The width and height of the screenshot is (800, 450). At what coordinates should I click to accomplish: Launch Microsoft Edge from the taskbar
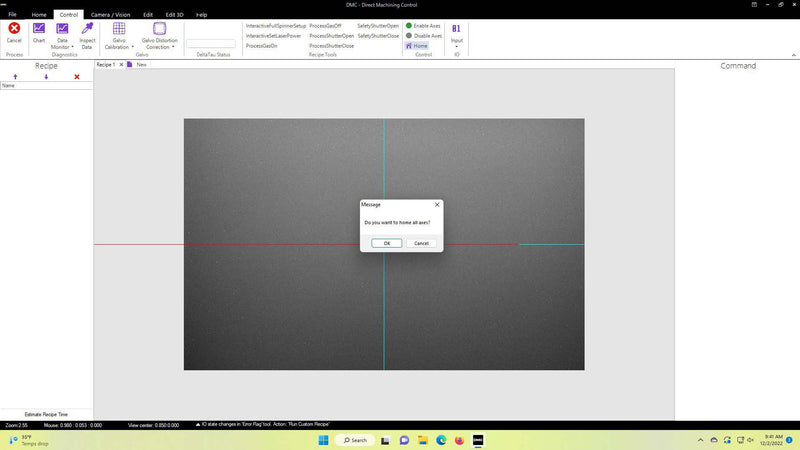(441, 440)
